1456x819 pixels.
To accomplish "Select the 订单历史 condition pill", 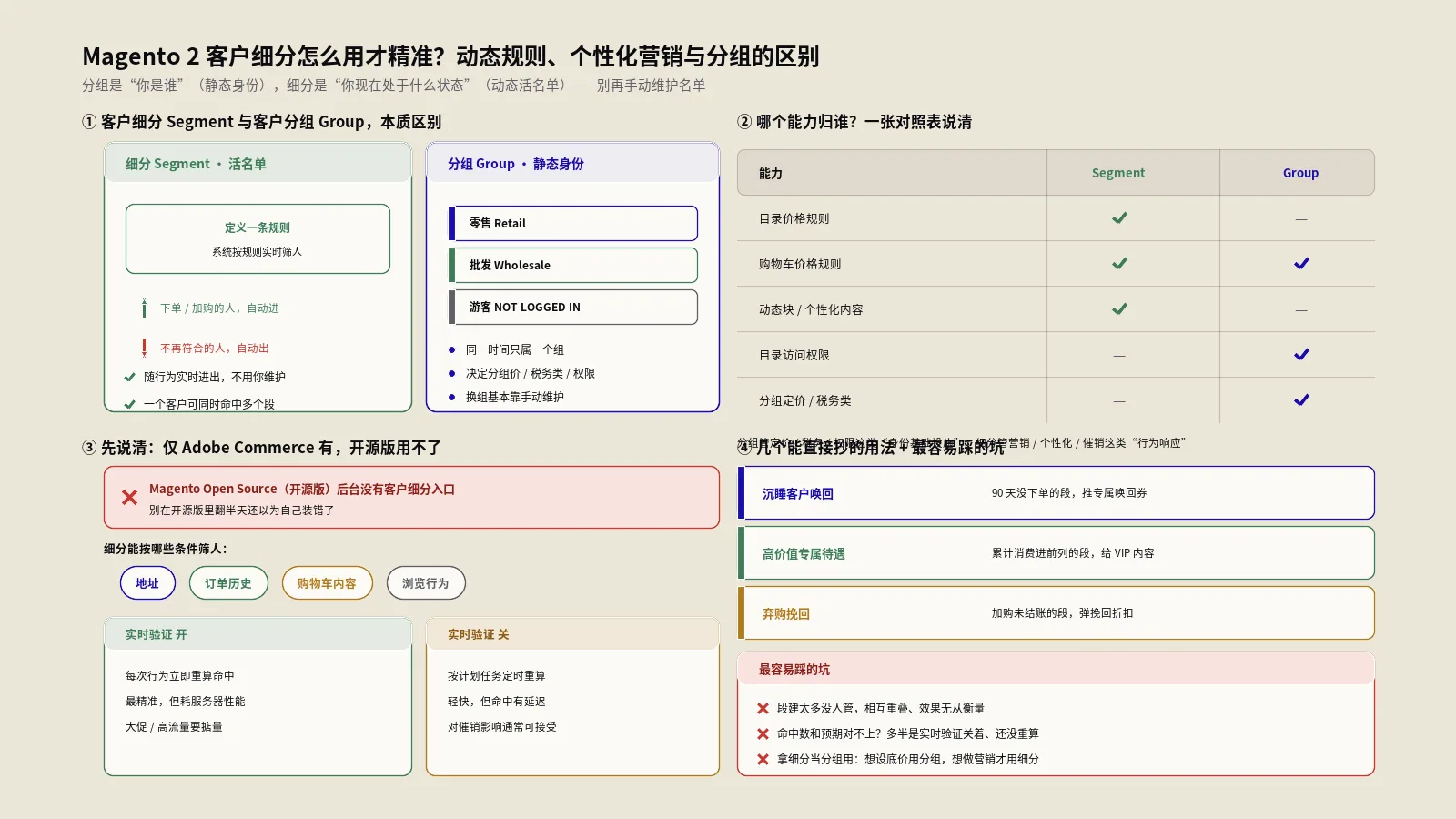I will (x=228, y=583).
